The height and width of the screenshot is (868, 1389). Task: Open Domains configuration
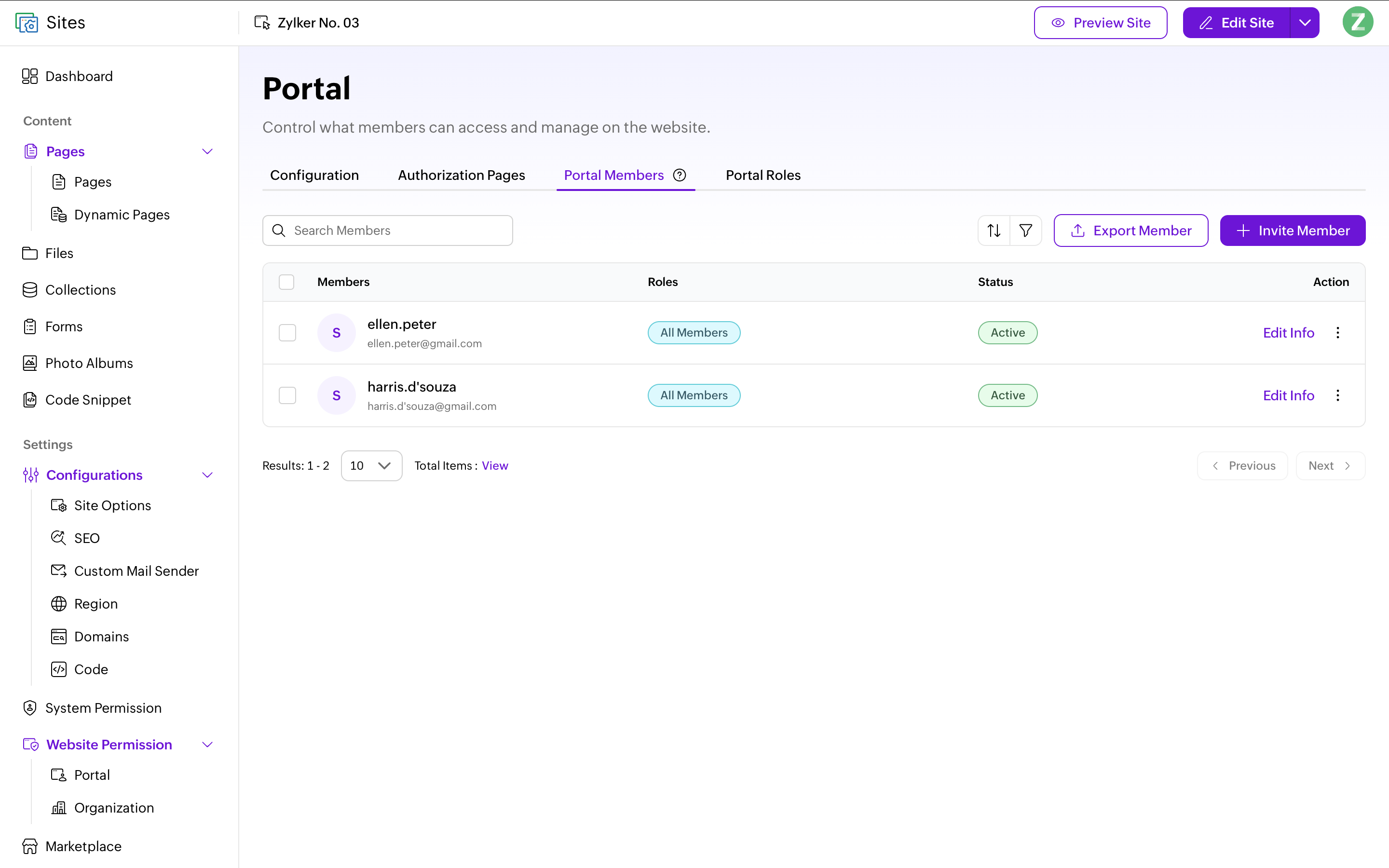pyautogui.click(x=90, y=636)
